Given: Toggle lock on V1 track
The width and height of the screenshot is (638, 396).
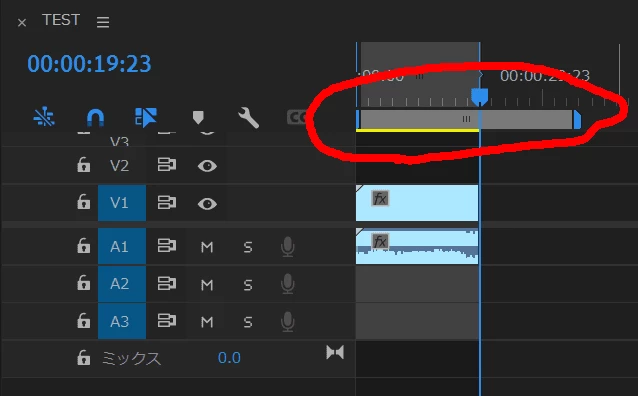Looking at the screenshot, I should point(83,202).
